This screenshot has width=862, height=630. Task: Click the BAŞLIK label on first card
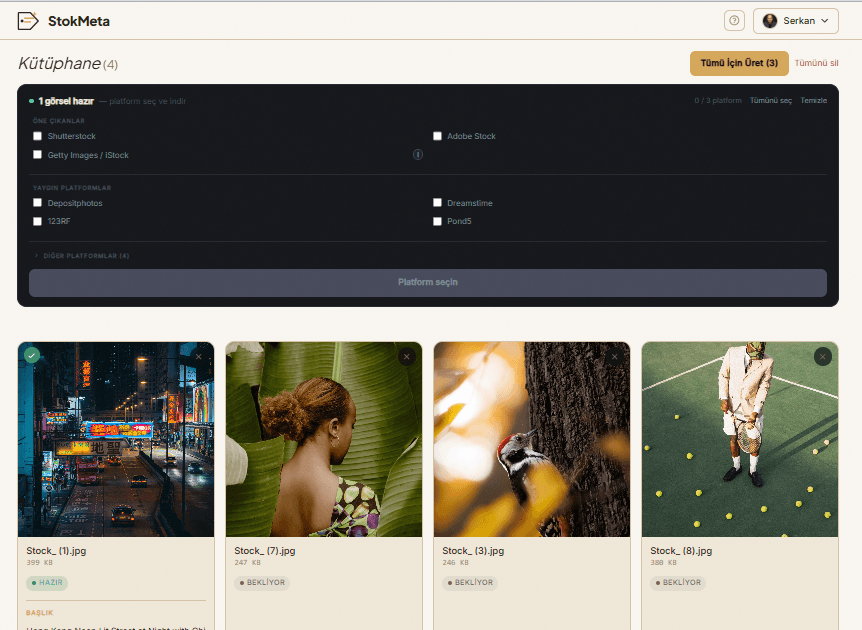pyautogui.click(x=40, y=612)
